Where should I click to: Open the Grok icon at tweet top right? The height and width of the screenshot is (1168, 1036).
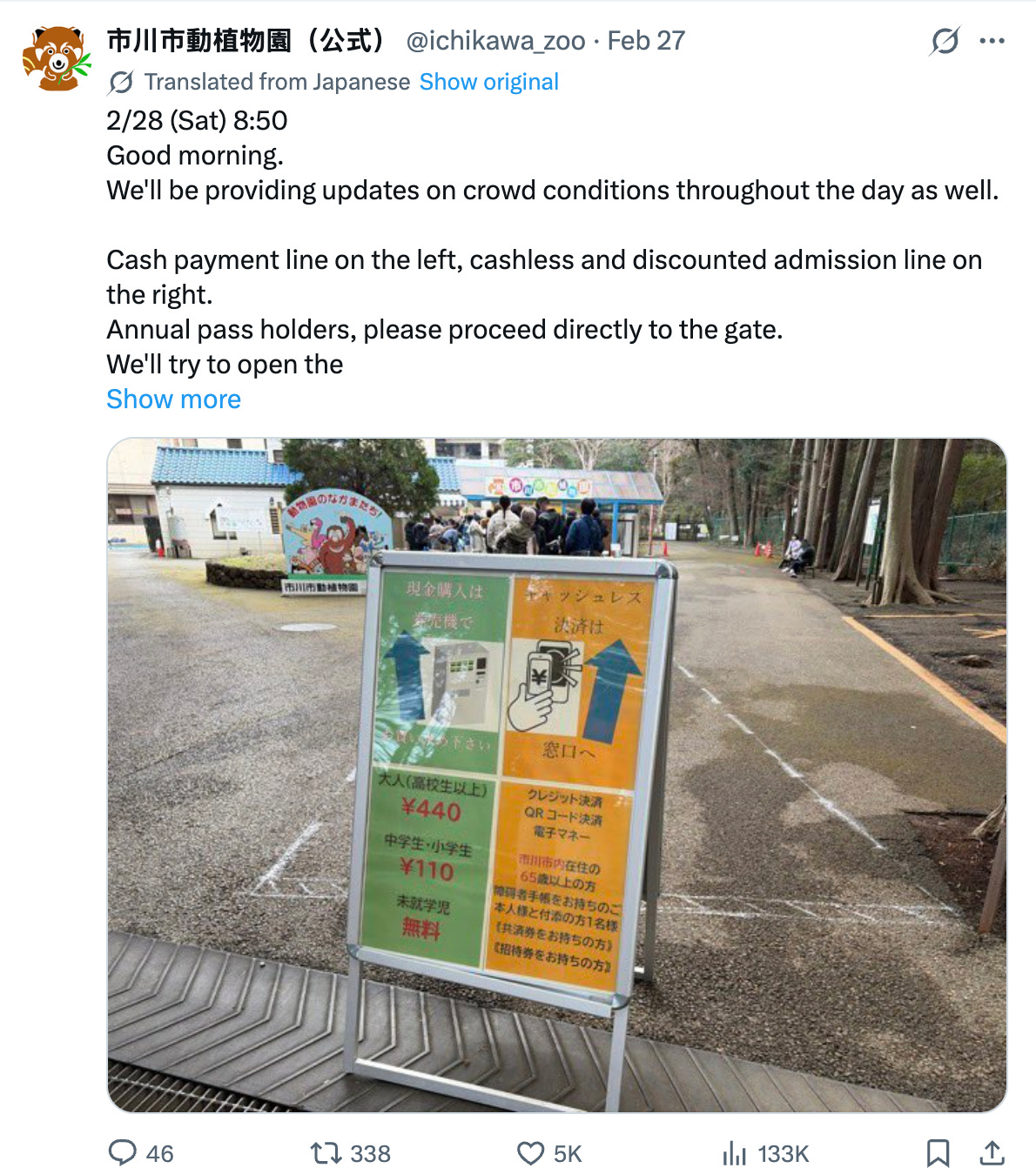[945, 41]
